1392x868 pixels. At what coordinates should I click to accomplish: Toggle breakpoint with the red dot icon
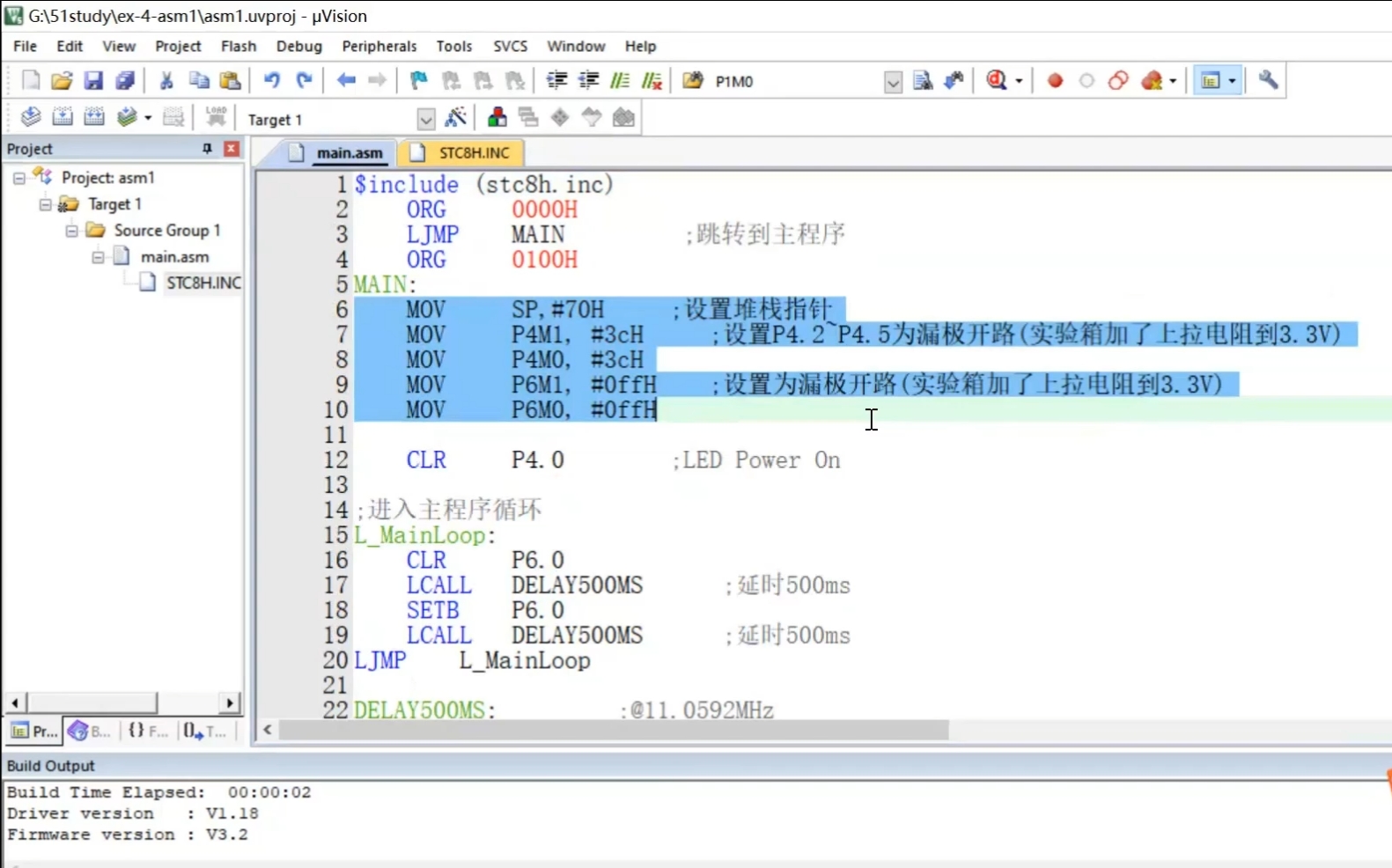(1055, 81)
